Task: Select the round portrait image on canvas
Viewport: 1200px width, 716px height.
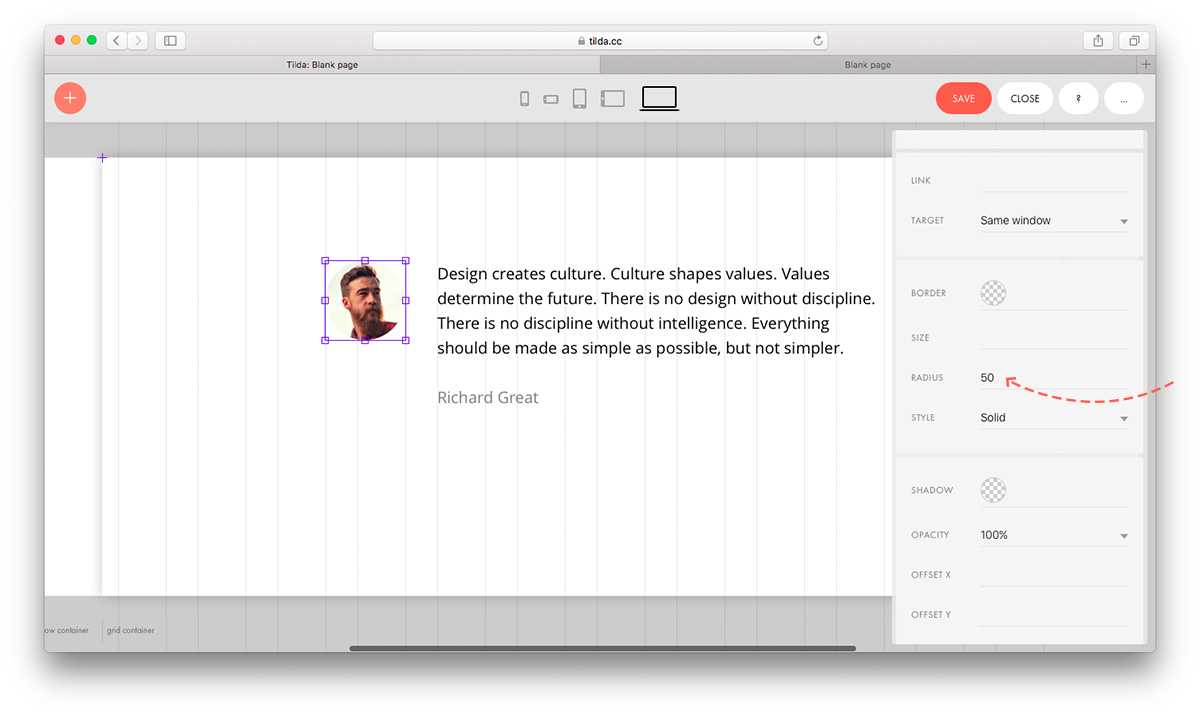Action: [365, 300]
